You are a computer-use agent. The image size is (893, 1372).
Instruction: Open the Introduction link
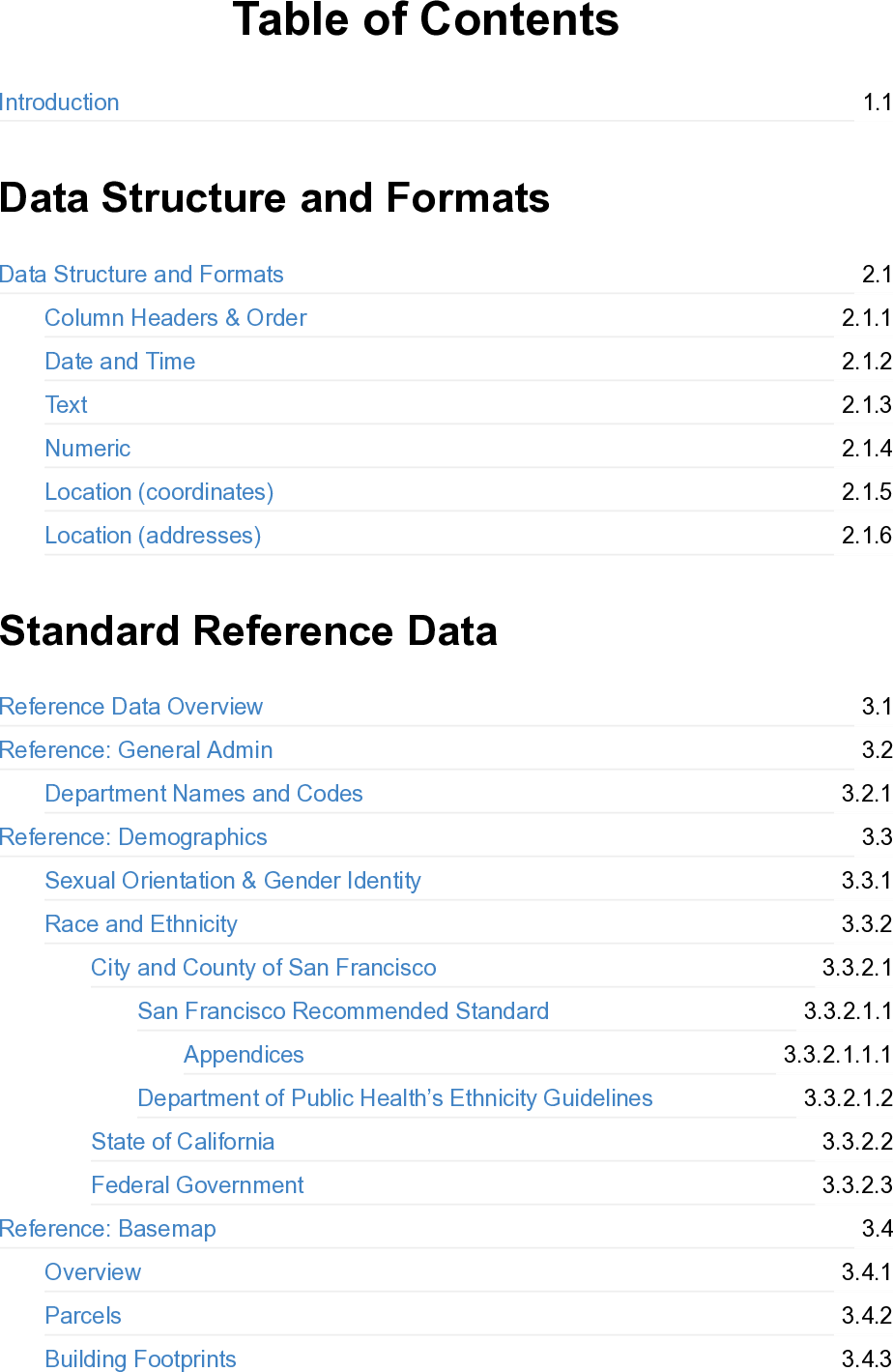[60, 102]
